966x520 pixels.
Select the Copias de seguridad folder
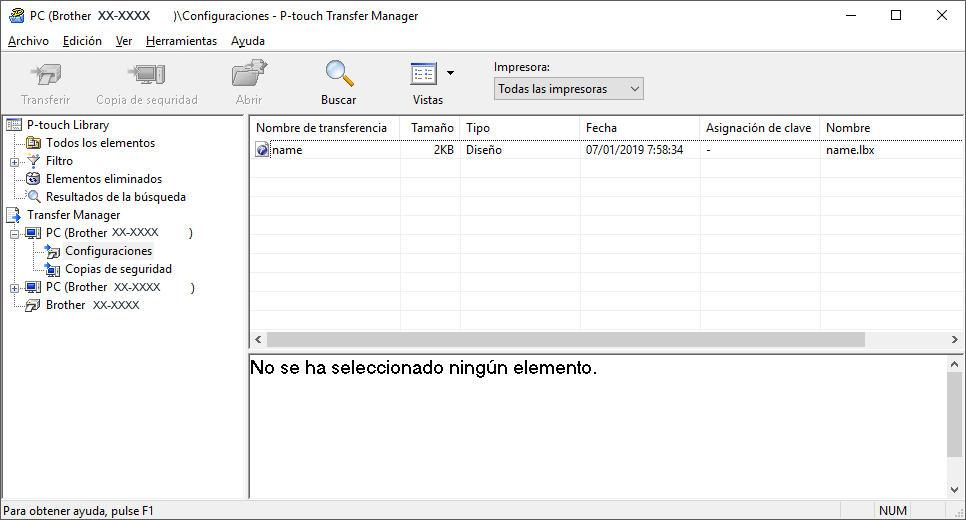[x=118, y=269]
